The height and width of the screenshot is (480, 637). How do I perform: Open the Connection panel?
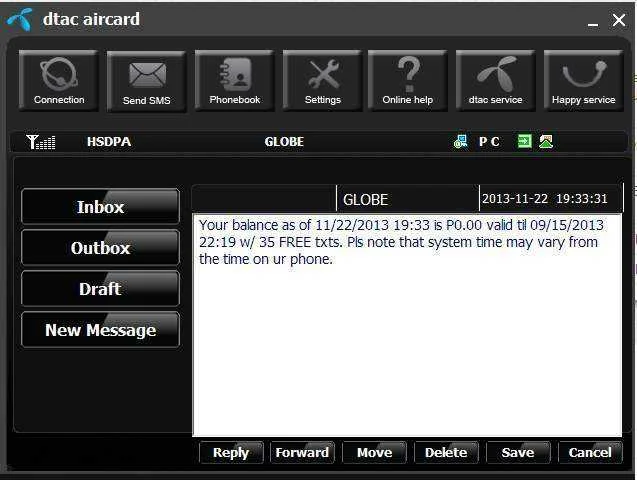[59, 80]
